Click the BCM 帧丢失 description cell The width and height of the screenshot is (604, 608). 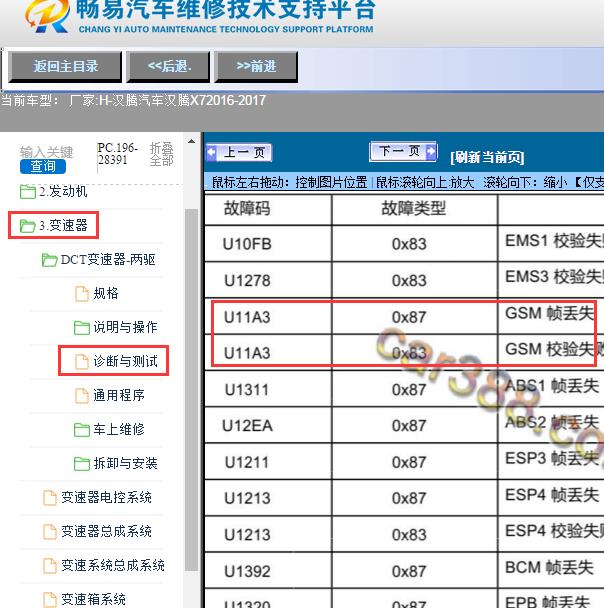coord(551,571)
